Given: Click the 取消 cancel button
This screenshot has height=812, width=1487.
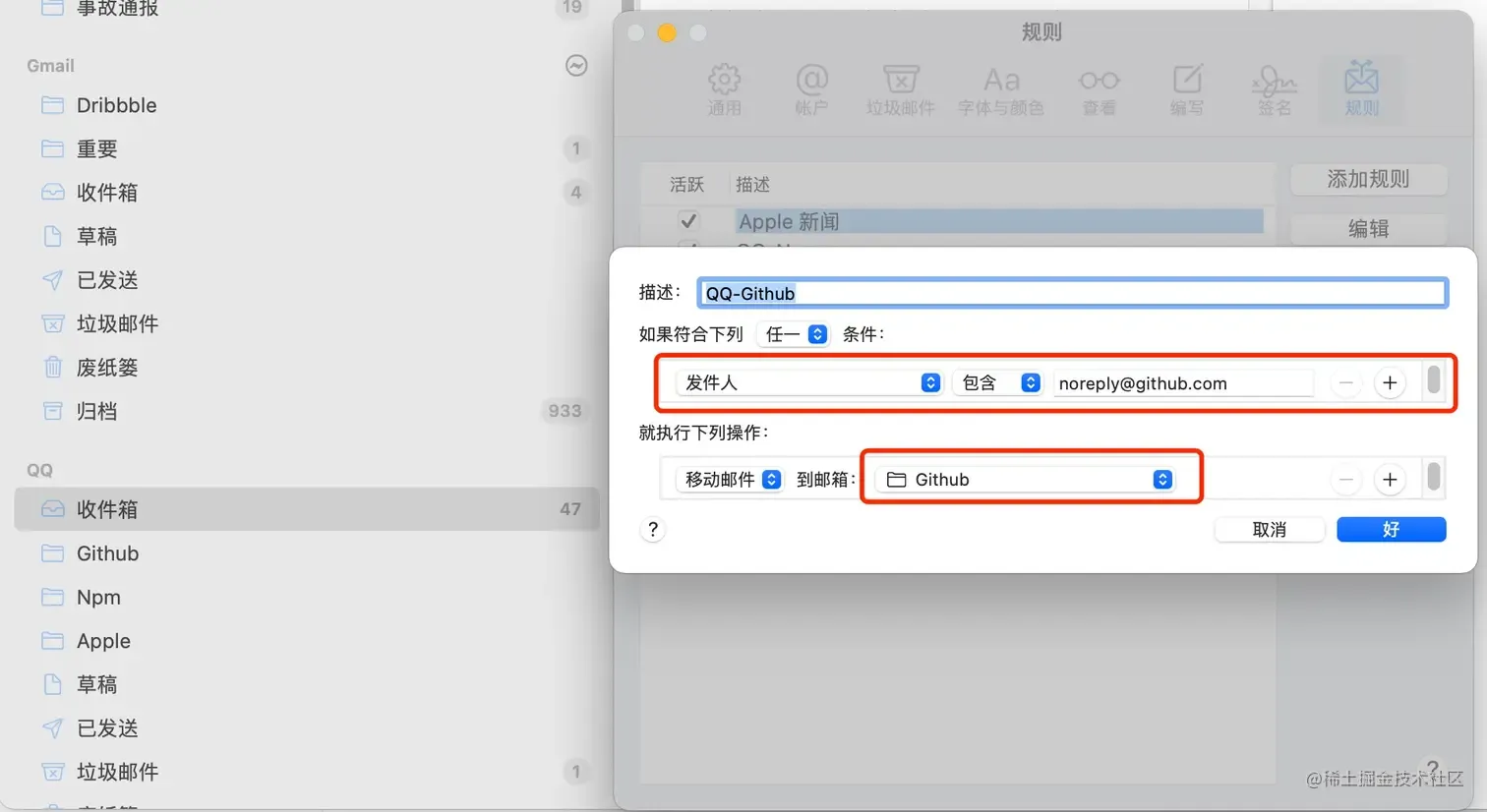Looking at the screenshot, I should pos(1269,530).
